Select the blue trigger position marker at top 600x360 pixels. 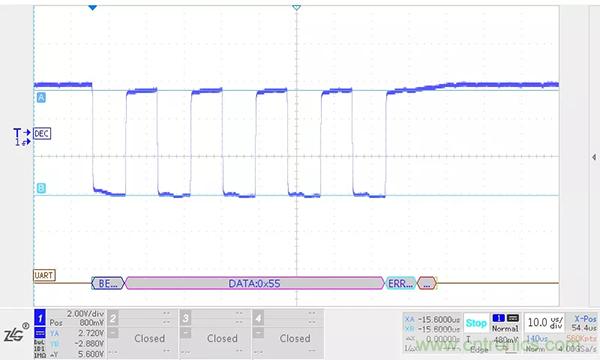click(x=92, y=7)
